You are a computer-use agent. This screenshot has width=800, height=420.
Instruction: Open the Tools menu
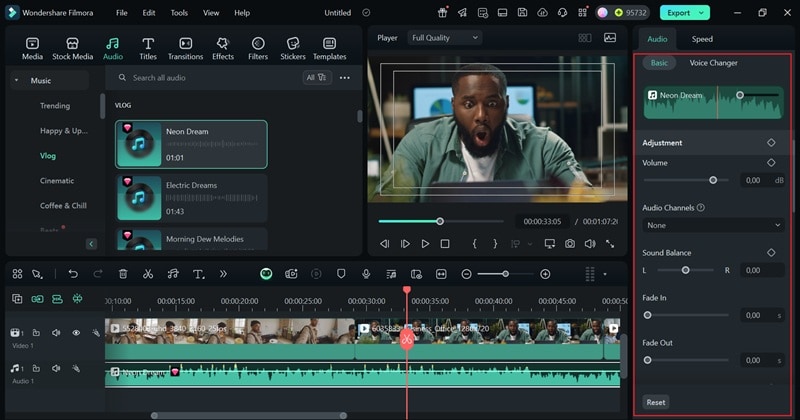click(x=179, y=13)
